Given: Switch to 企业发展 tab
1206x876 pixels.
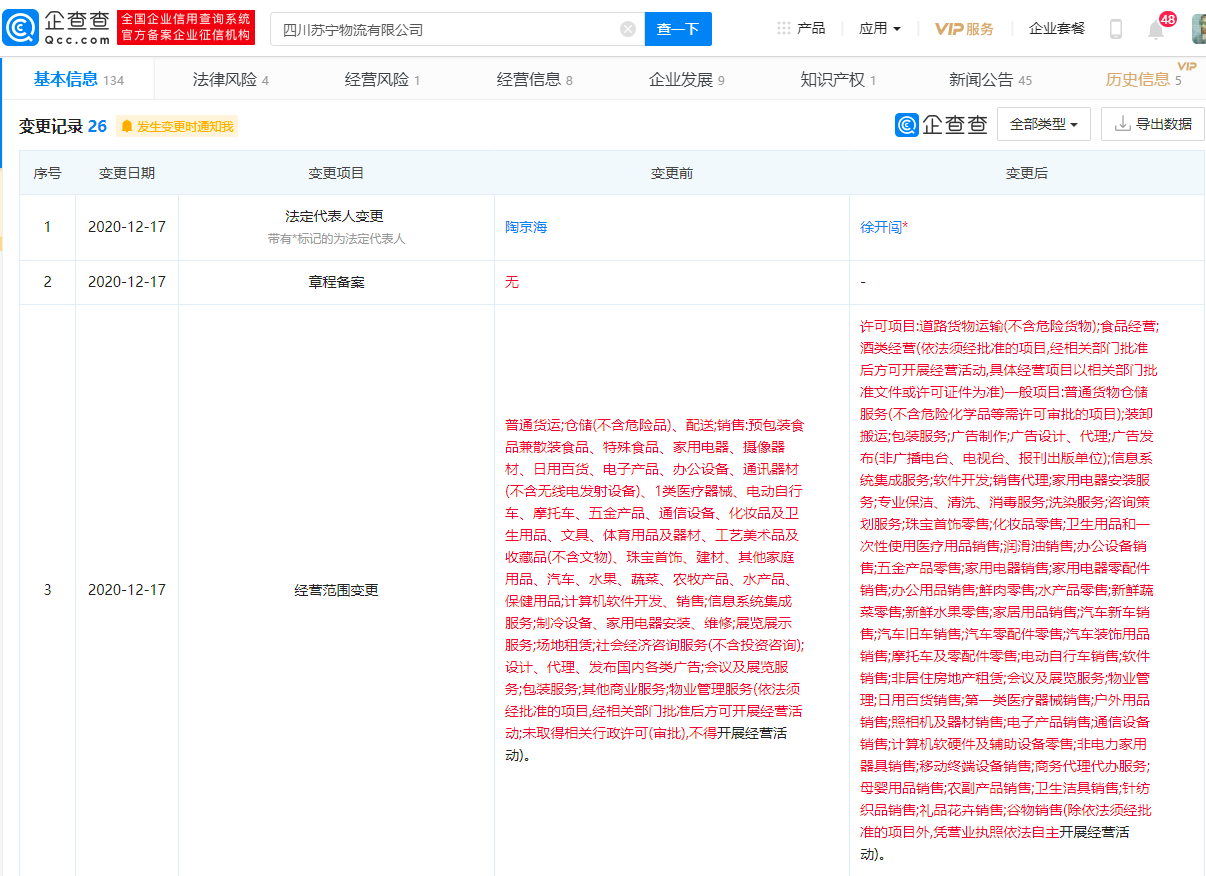Looking at the screenshot, I should (686, 79).
